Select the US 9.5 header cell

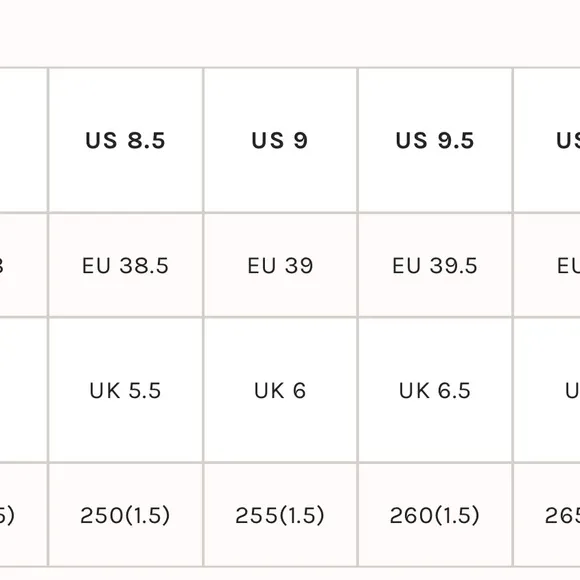pyautogui.click(x=435, y=140)
